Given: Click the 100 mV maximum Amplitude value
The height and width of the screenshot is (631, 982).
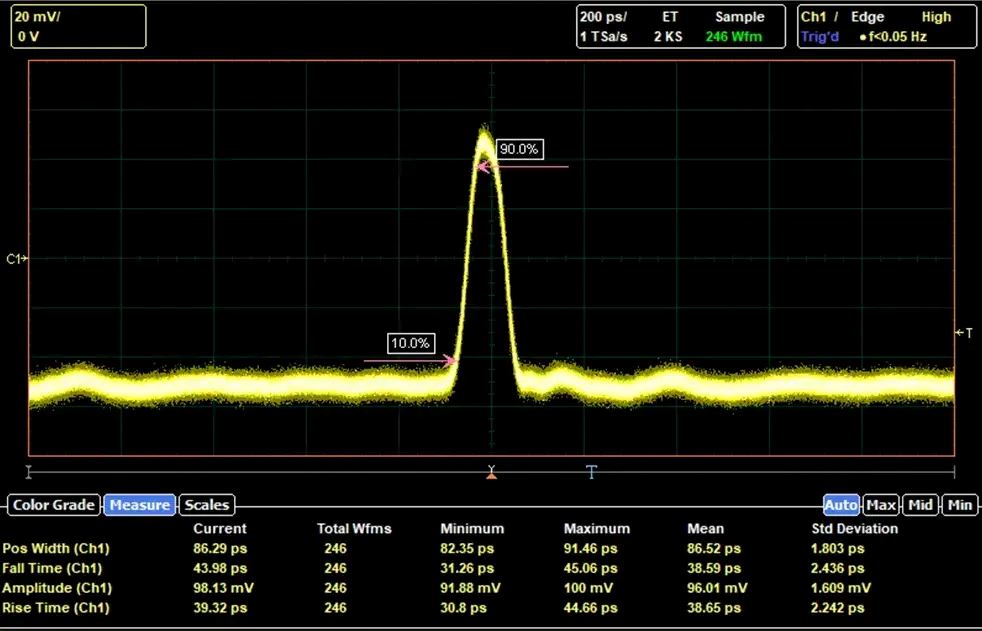Looking at the screenshot, I should 588,588.
